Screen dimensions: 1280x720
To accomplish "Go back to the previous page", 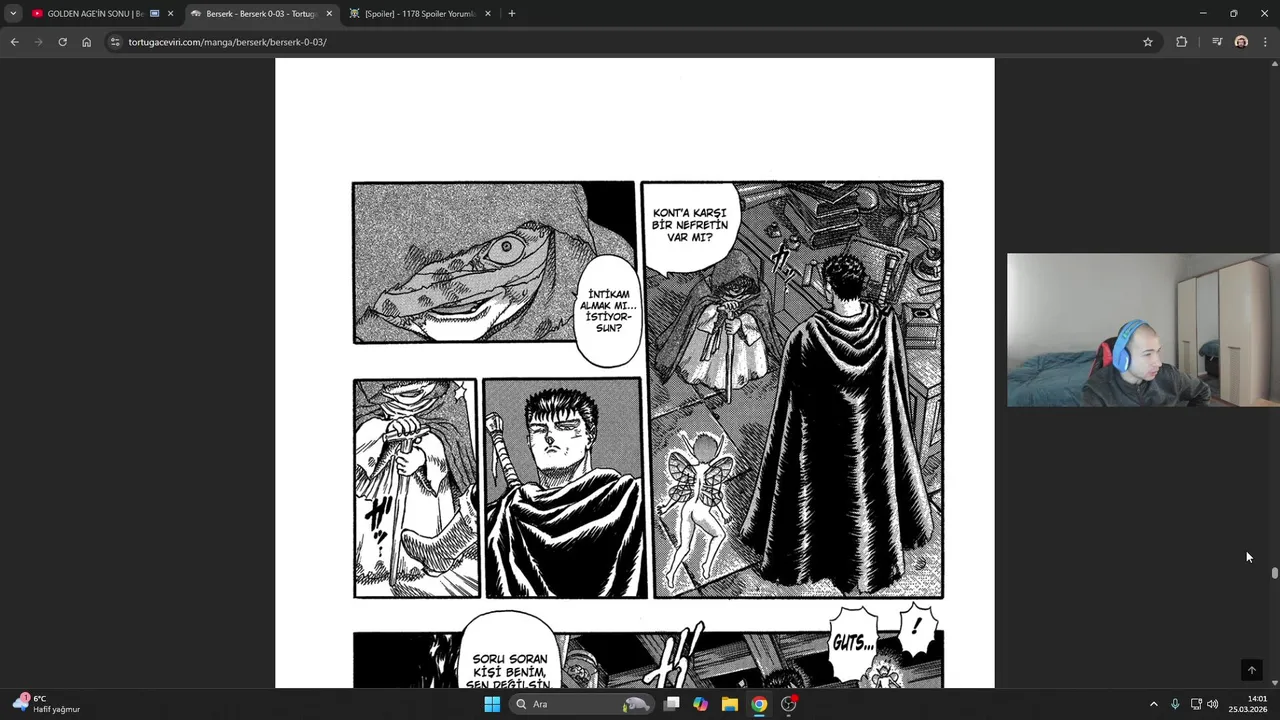I will click(x=14, y=42).
